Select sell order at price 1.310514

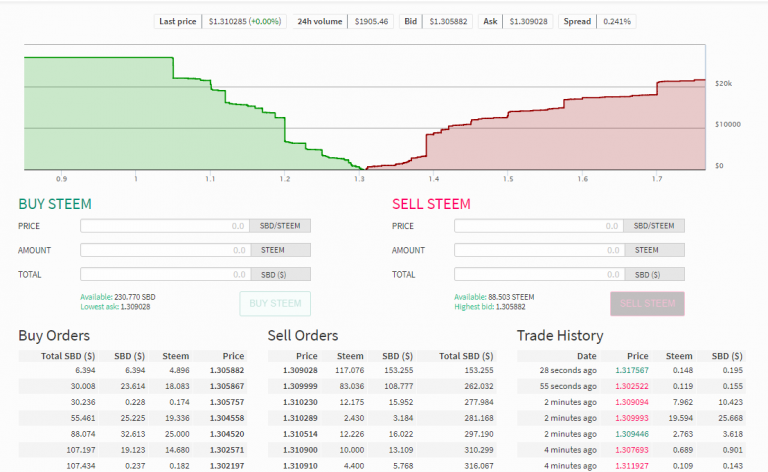[382, 434]
